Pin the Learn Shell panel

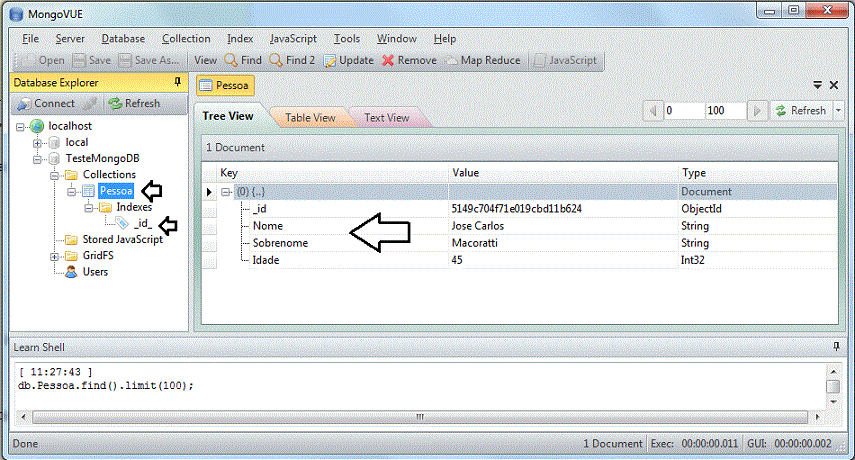click(836, 347)
